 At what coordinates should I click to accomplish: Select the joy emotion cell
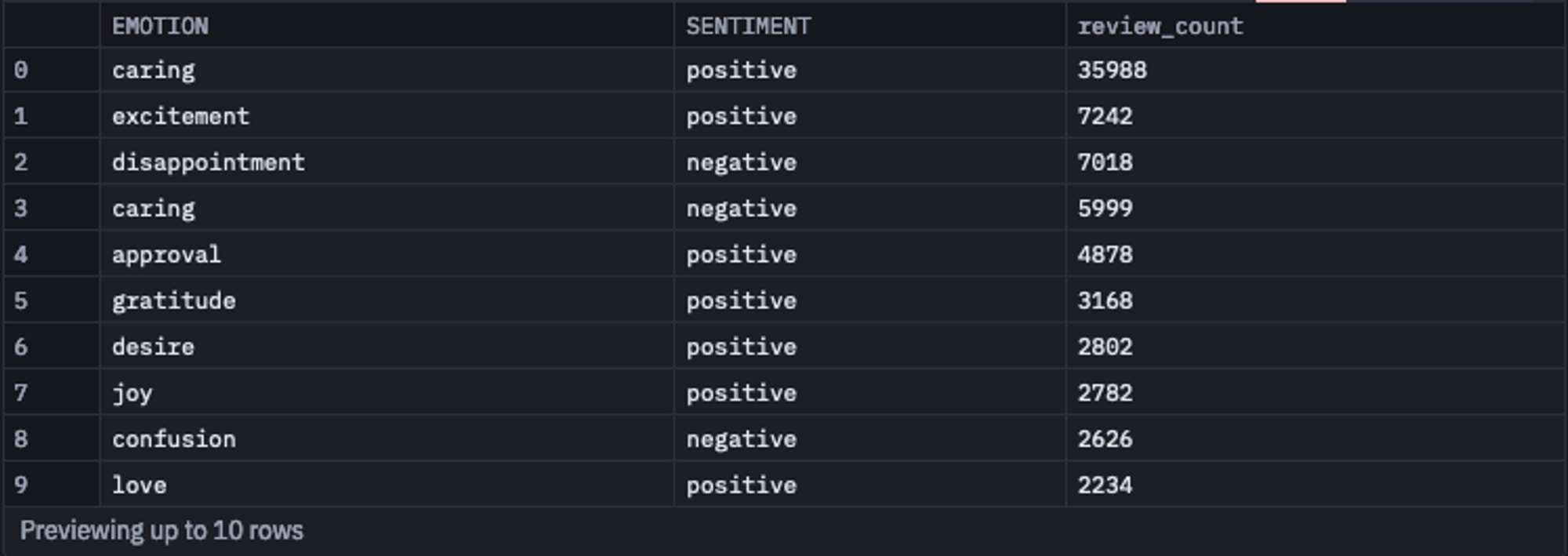(387, 393)
